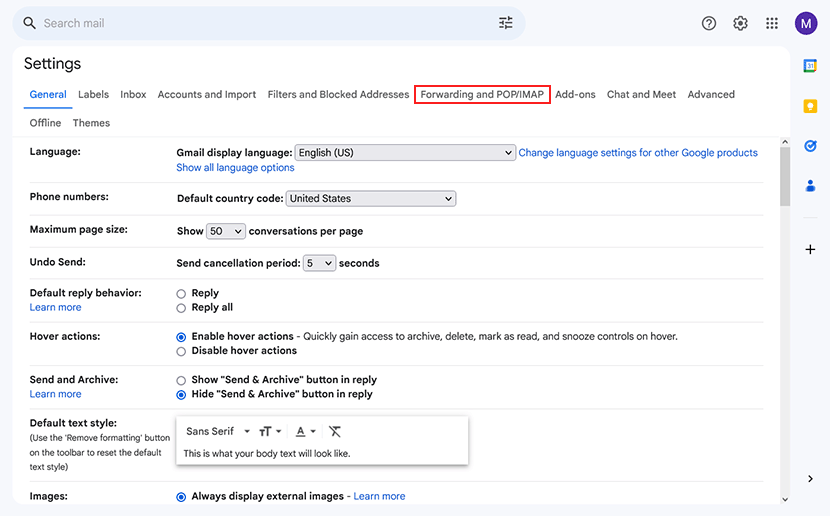Click the search magnifier icon
830x516 pixels.
click(30, 23)
